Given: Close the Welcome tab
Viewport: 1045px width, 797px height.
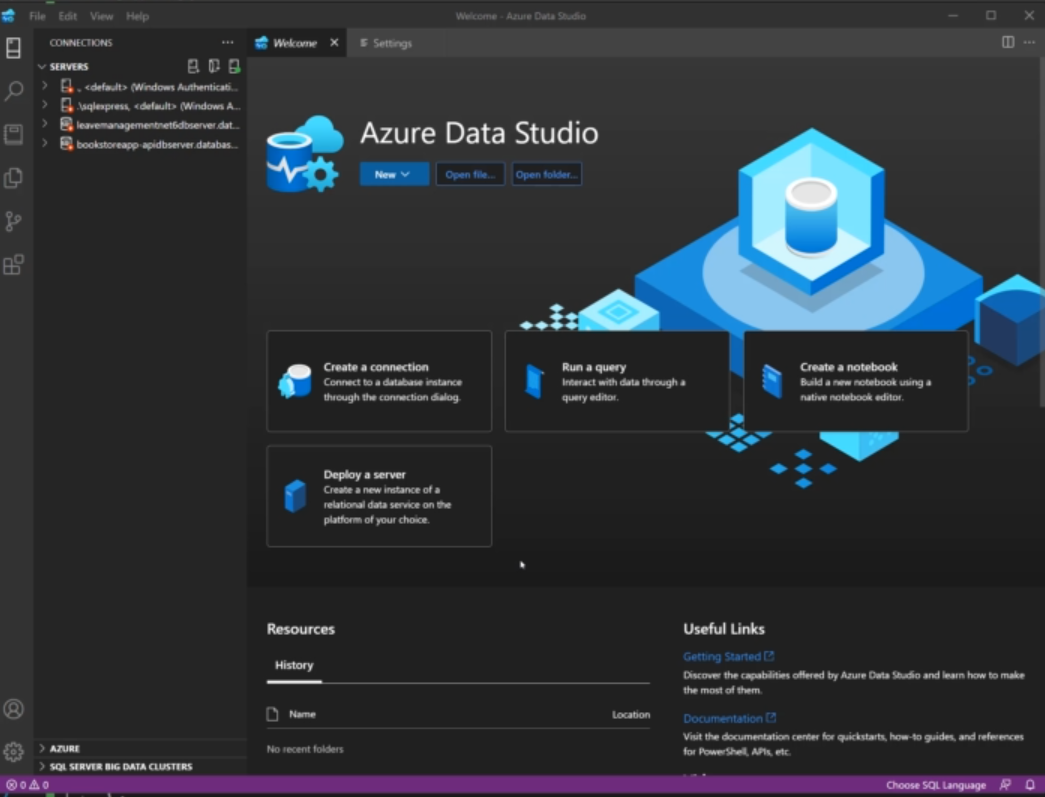Looking at the screenshot, I should click(x=334, y=43).
